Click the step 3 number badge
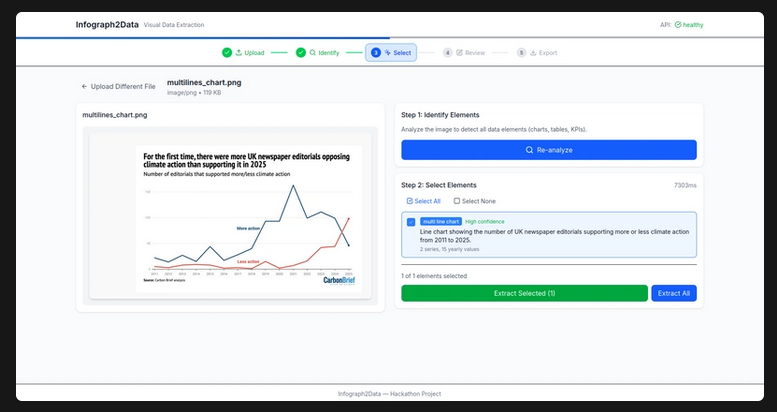Viewport: 777px width, 412px height. click(376, 53)
